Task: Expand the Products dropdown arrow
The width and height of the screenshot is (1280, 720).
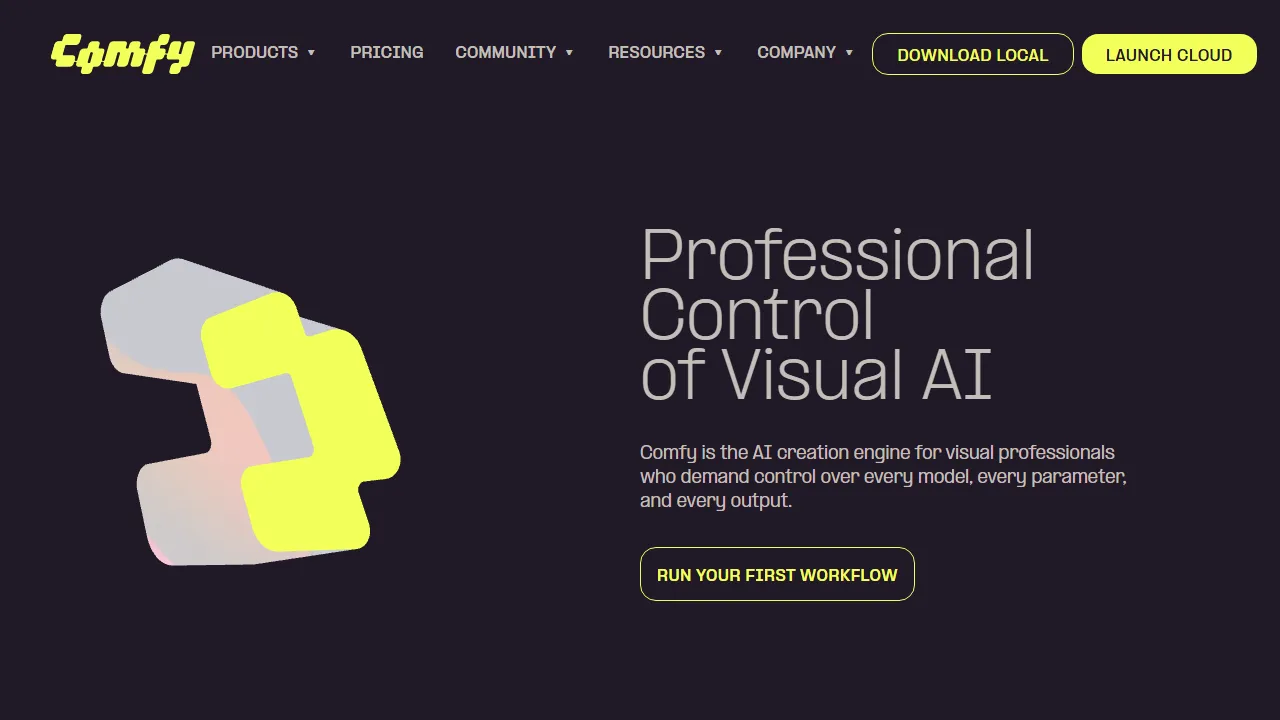Action: coord(311,53)
